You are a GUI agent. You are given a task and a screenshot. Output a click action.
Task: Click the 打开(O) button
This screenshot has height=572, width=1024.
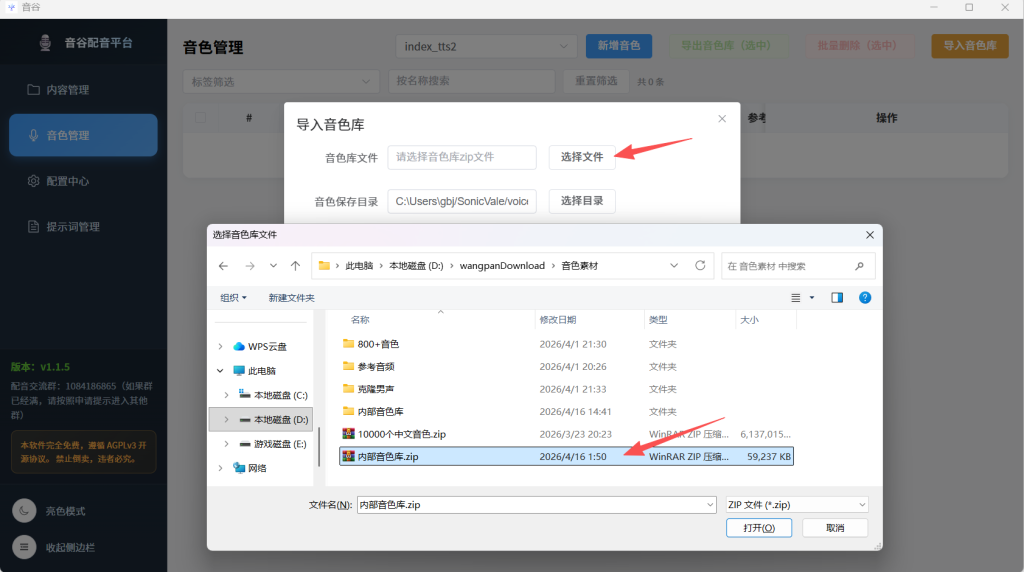pyautogui.click(x=759, y=528)
